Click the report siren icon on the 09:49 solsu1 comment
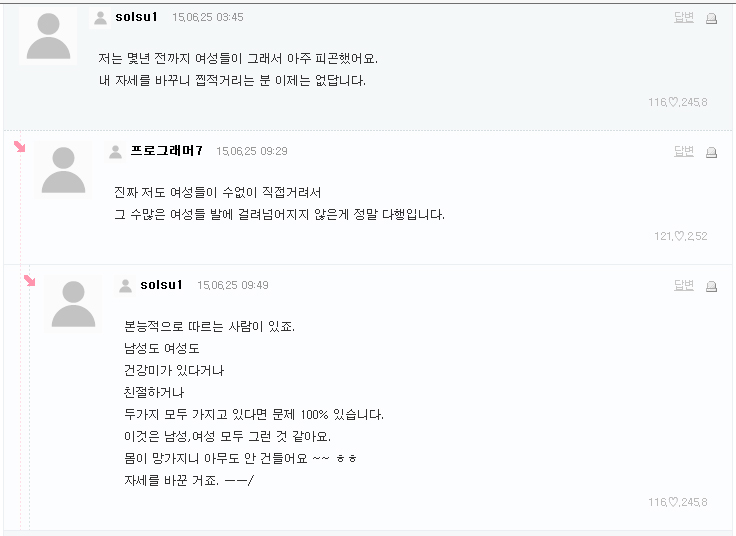 point(711,286)
